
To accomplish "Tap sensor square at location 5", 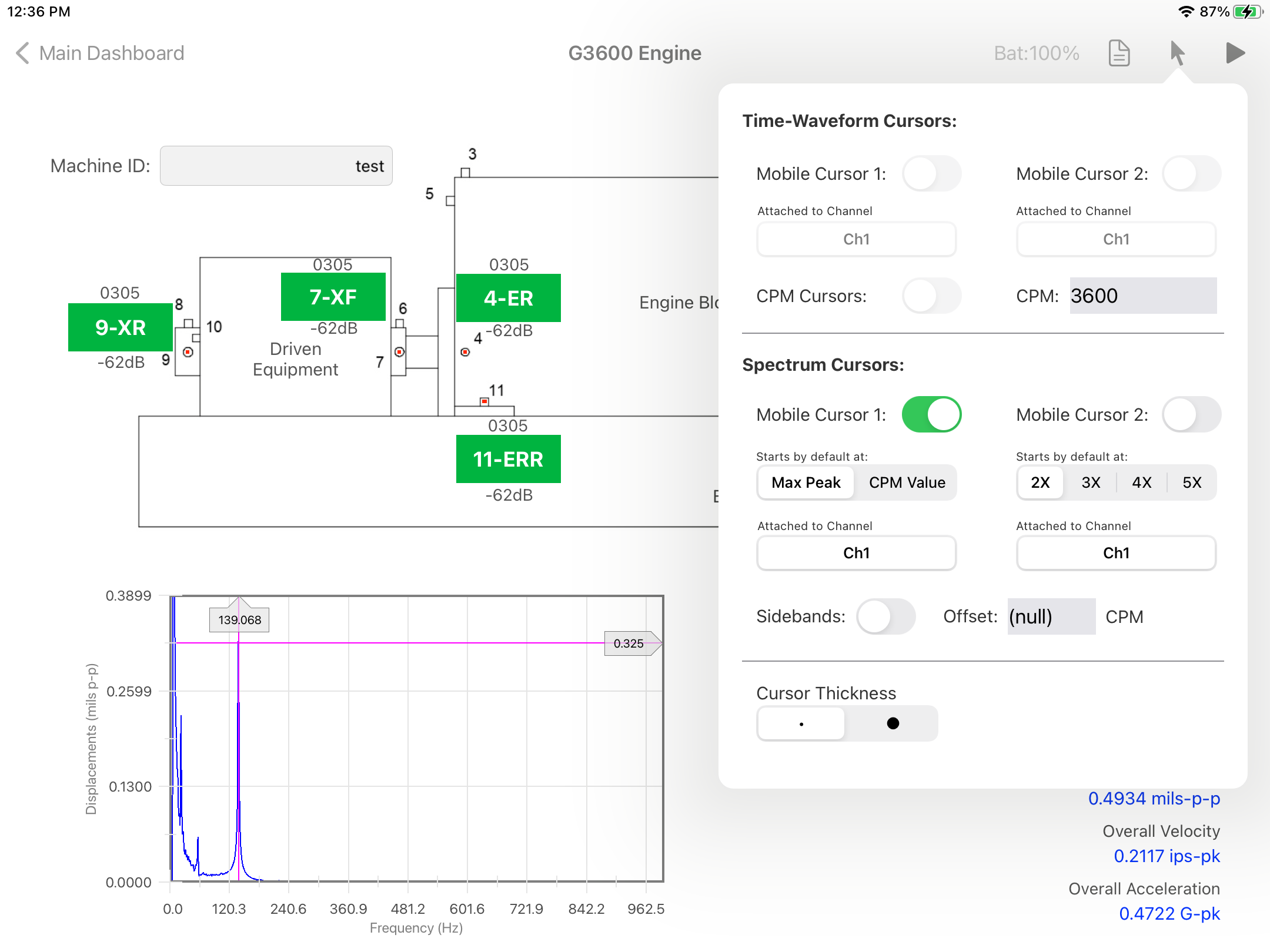I will (450, 201).
